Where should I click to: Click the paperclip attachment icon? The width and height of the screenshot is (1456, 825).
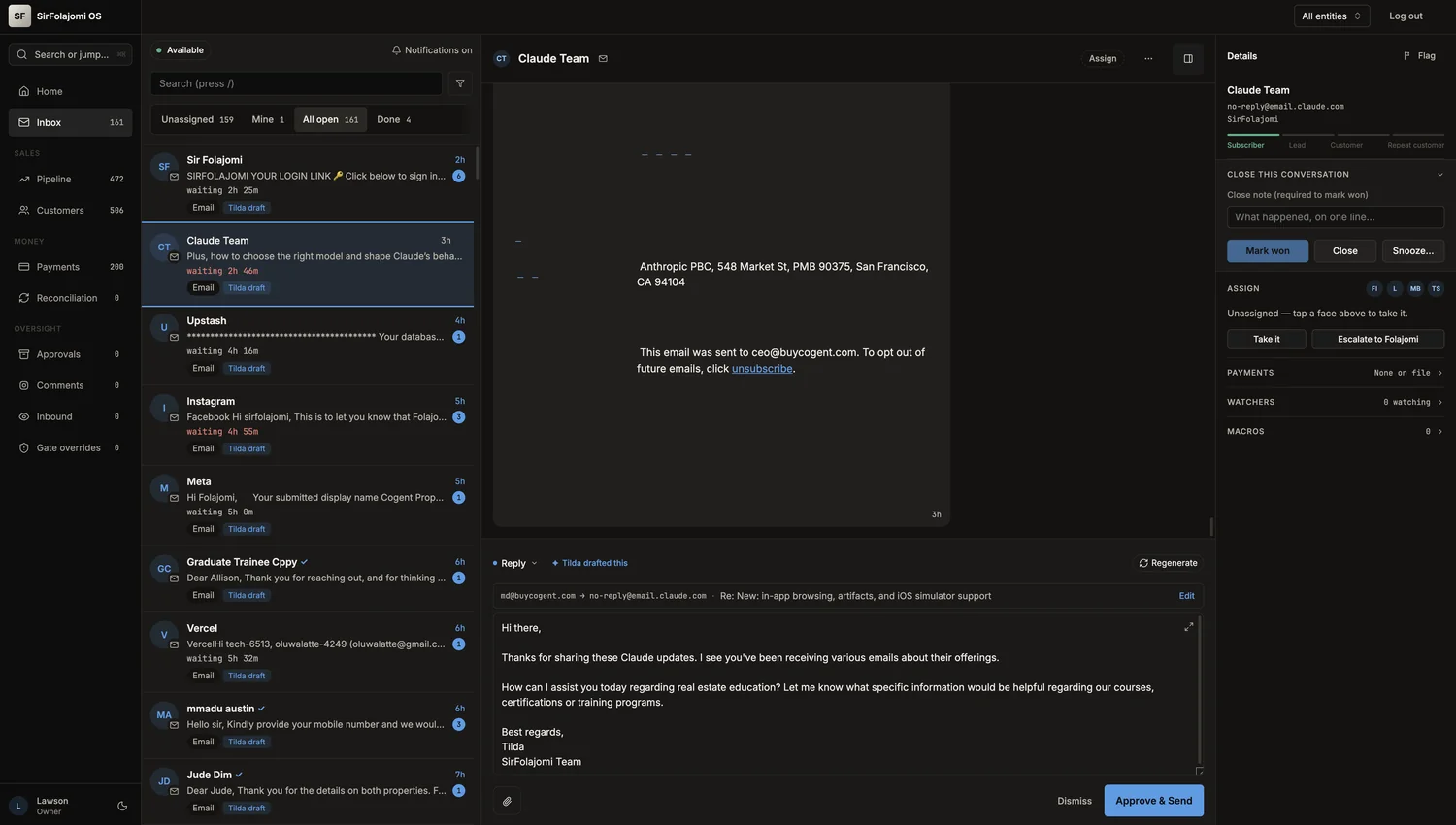tap(507, 801)
